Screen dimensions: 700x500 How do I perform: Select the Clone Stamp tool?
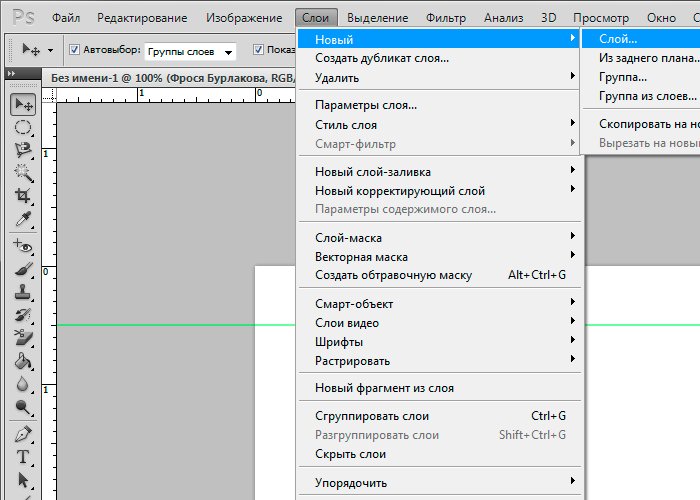[23, 293]
